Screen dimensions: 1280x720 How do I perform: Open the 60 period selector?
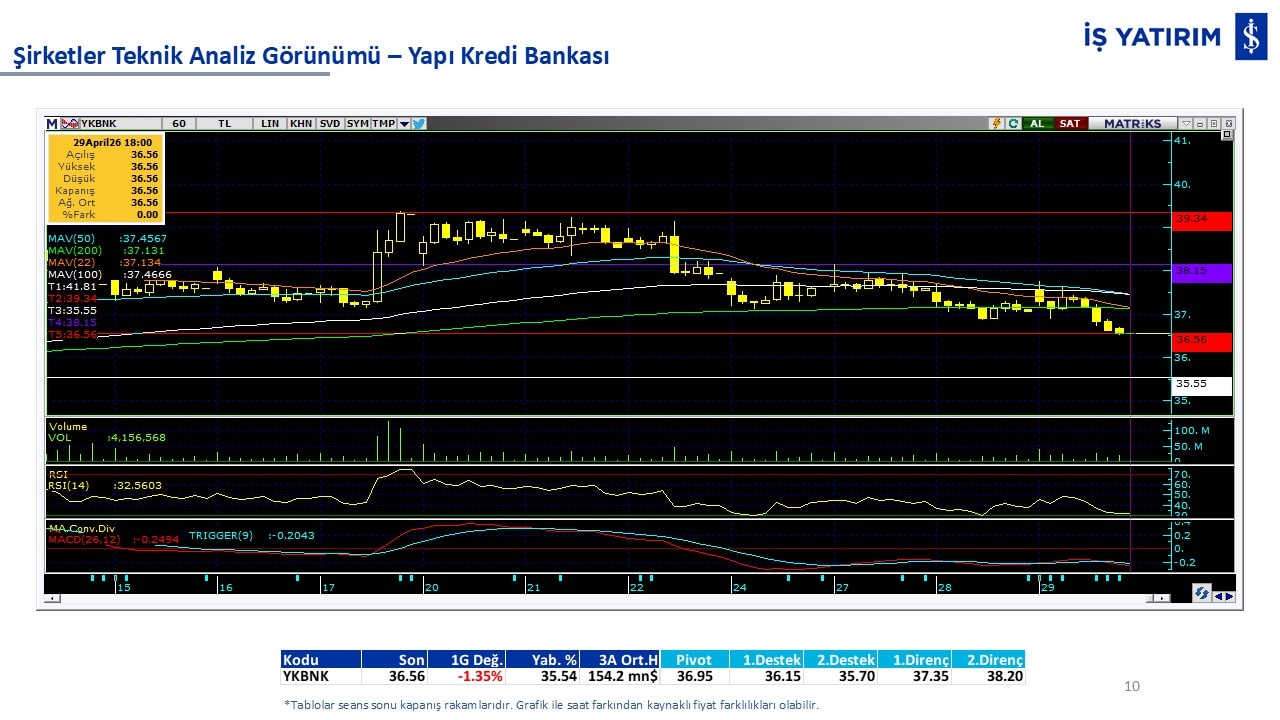pos(179,124)
